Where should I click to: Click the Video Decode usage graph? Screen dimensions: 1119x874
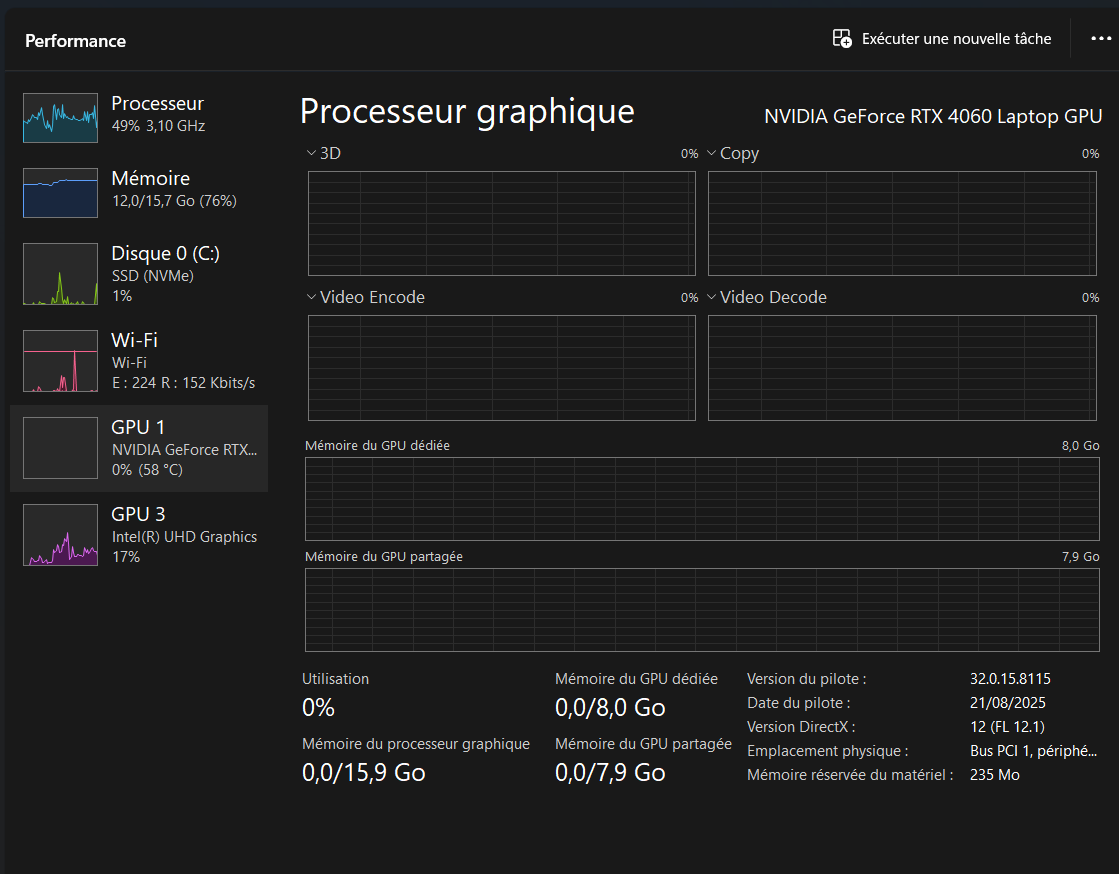pyautogui.click(x=903, y=367)
